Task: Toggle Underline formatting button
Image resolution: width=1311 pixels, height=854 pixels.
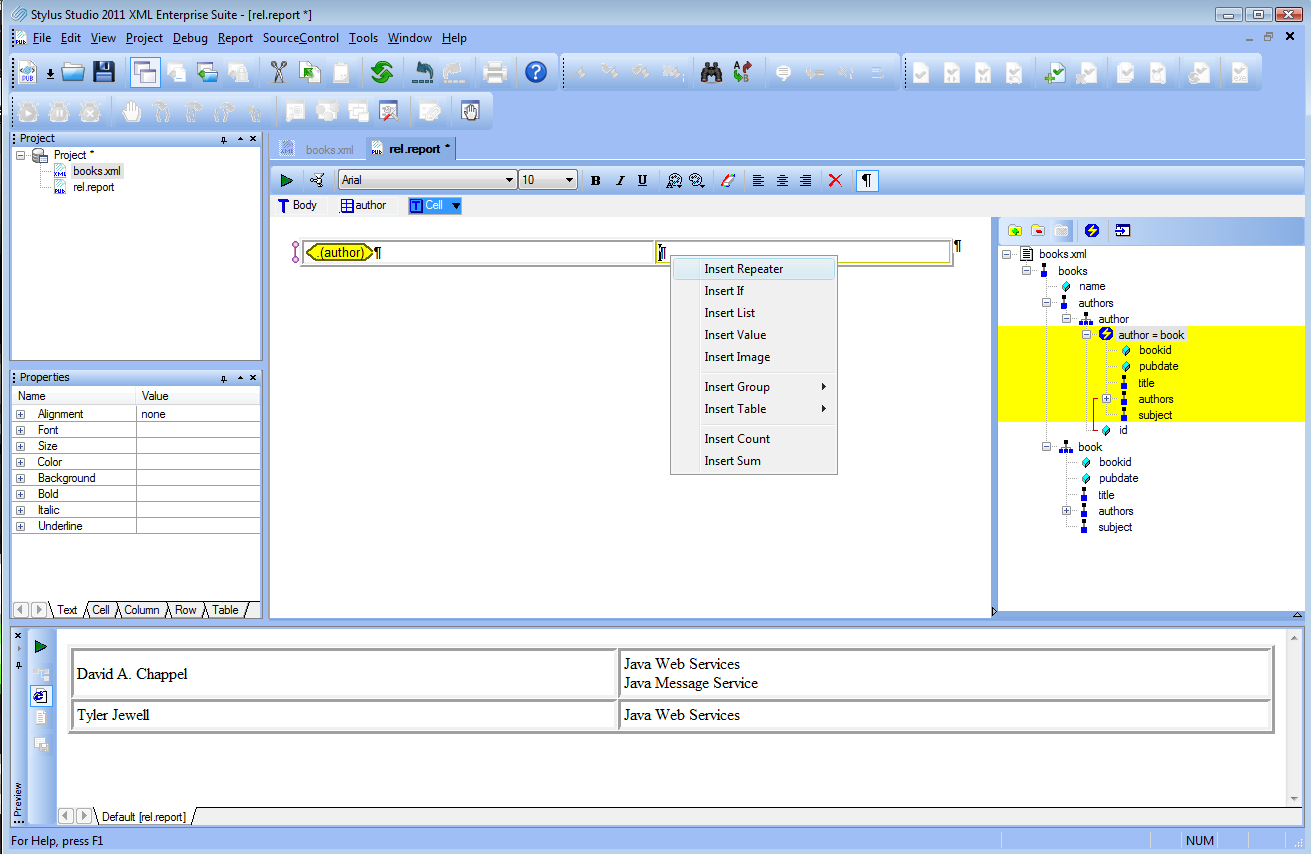Action: point(643,180)
